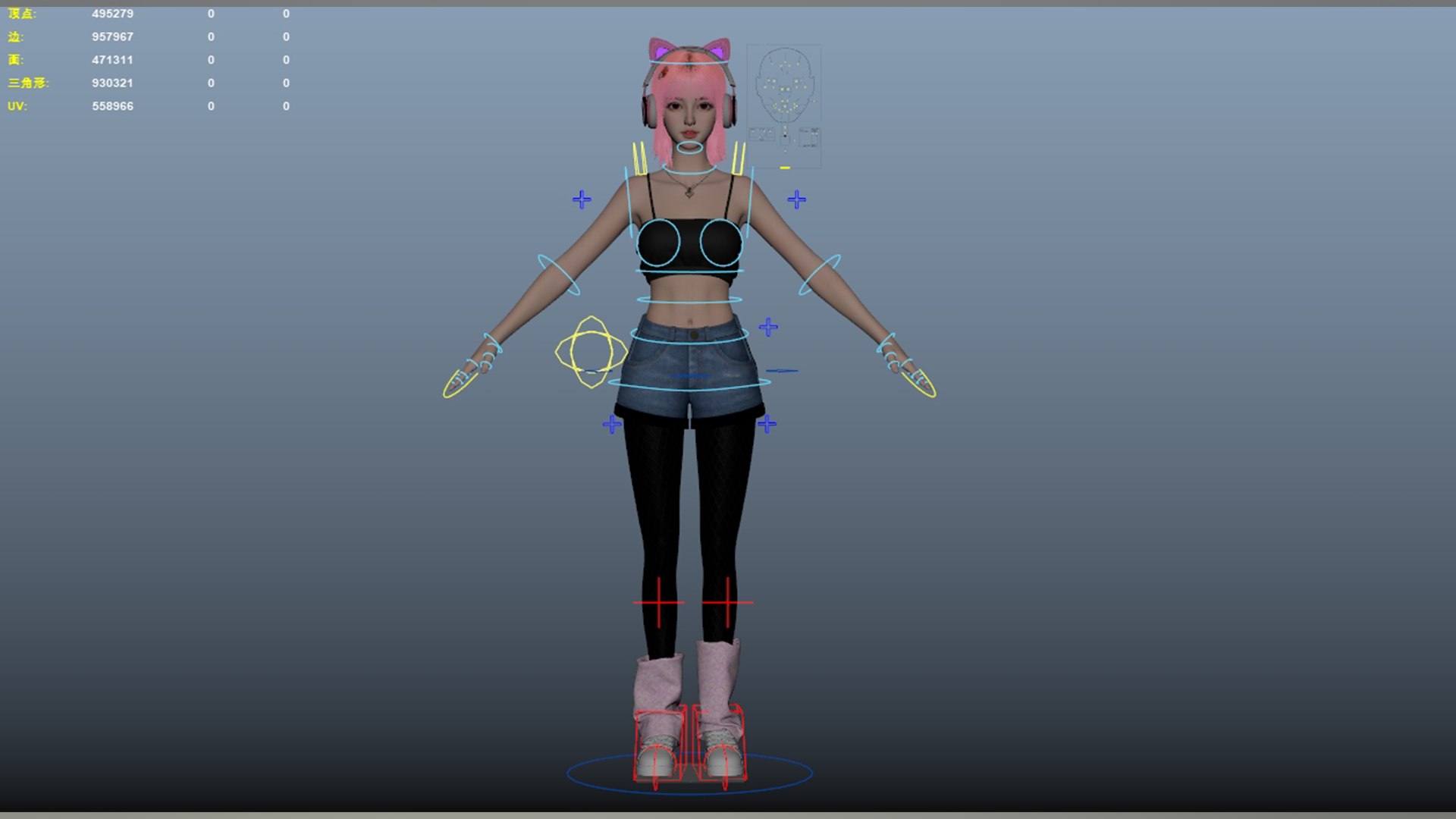Click the UV HUD label
The width and height of the screenshot is (1456, 819).
pyautogui.click(x=17, y=106)
